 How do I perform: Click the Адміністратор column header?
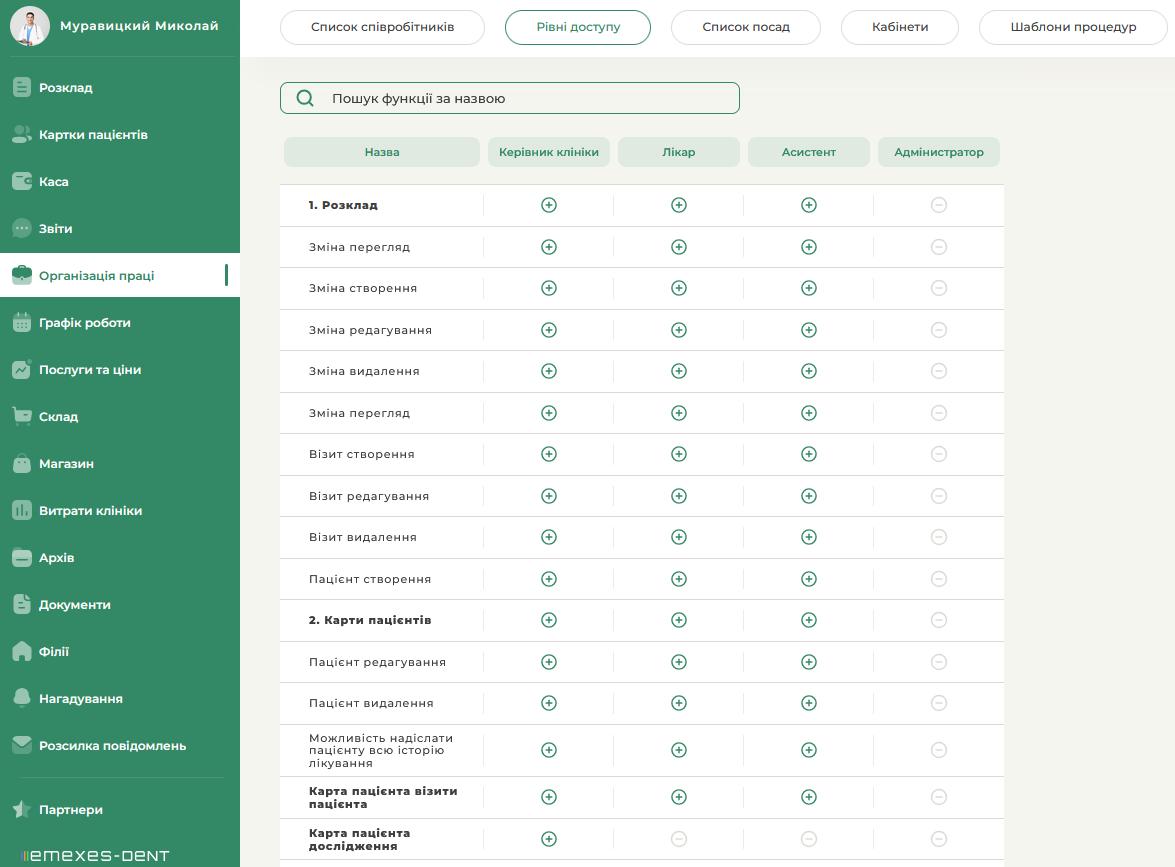939,152
